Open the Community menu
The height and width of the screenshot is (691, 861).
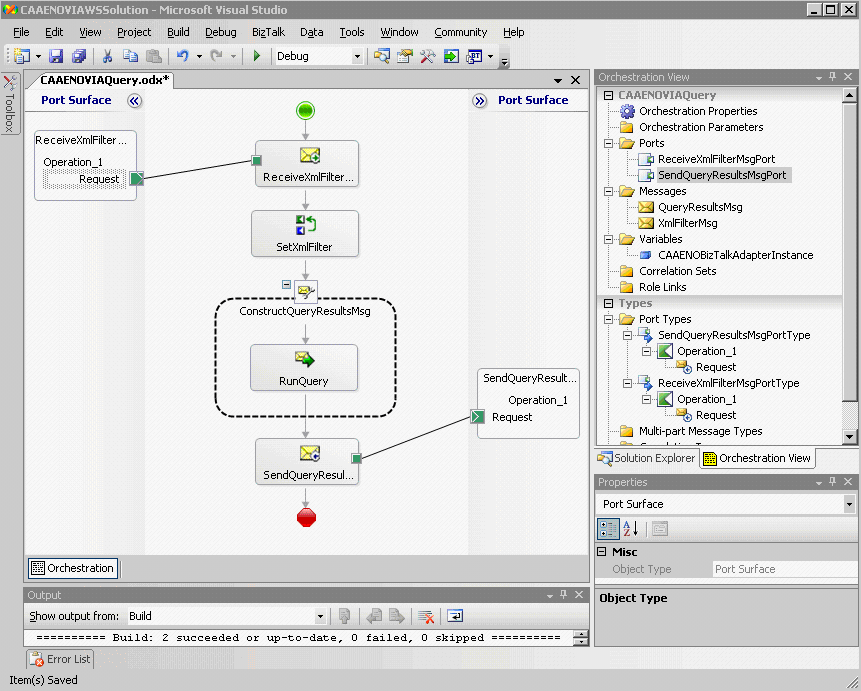[x=461, y=32]
